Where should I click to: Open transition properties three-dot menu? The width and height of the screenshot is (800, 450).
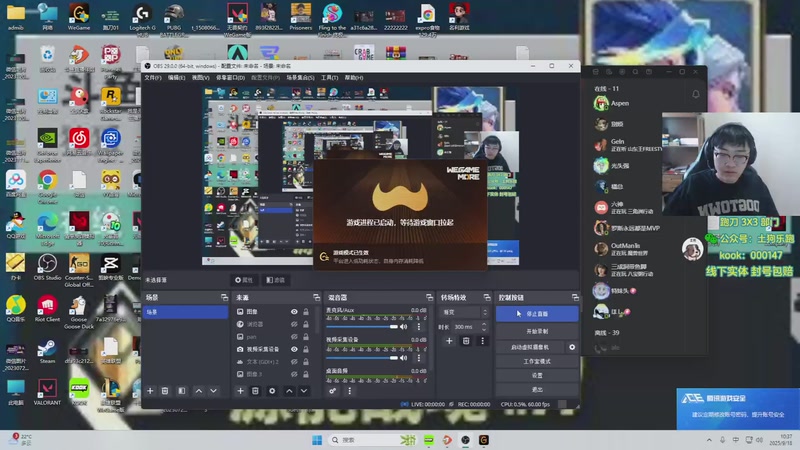(482, 341)
